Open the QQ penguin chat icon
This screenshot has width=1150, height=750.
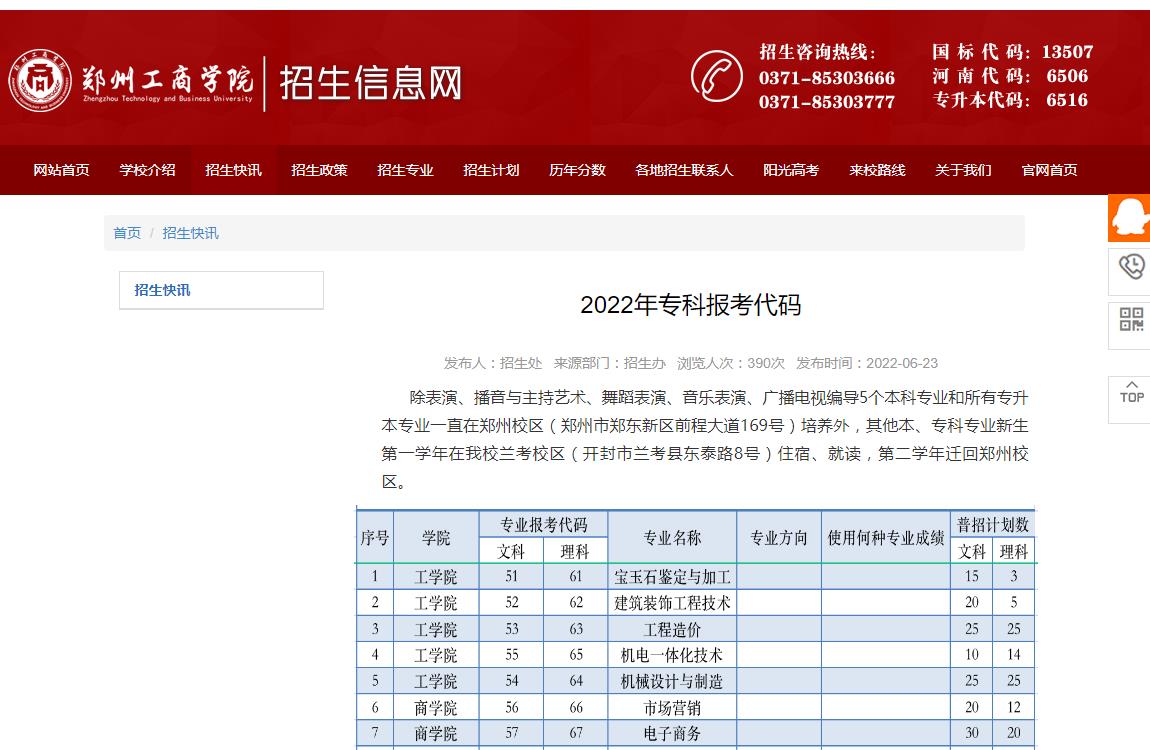point(1129,218)
